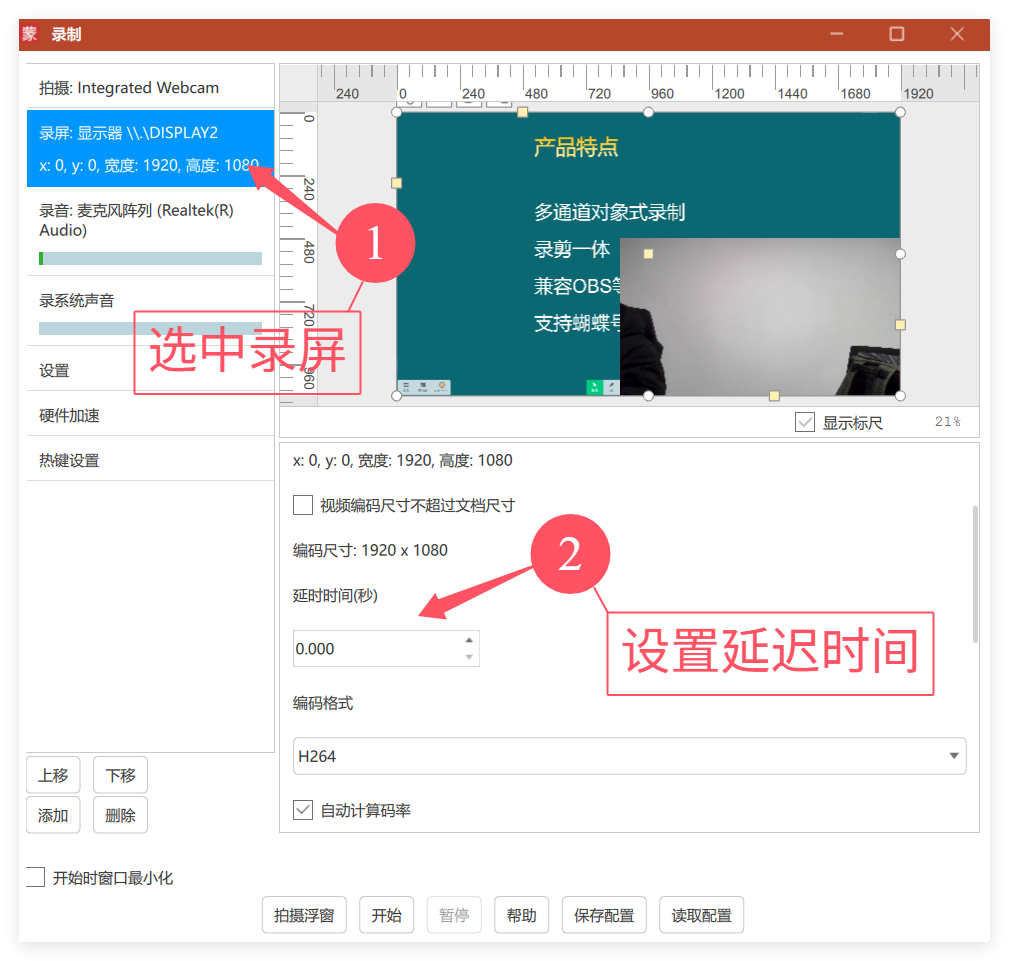Click the 添加 button

(x=53, y=816)
